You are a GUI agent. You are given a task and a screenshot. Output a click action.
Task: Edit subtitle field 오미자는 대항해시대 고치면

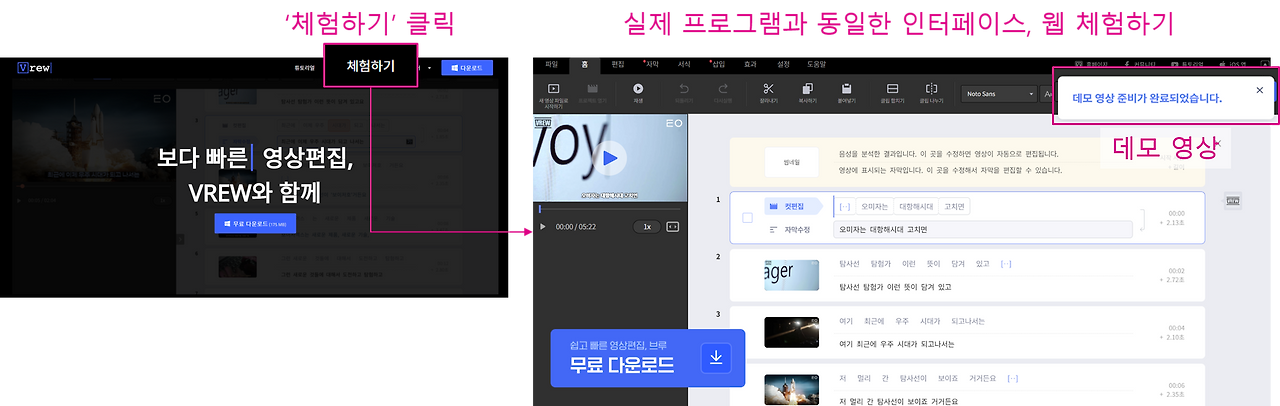click(x=983, y=230)
